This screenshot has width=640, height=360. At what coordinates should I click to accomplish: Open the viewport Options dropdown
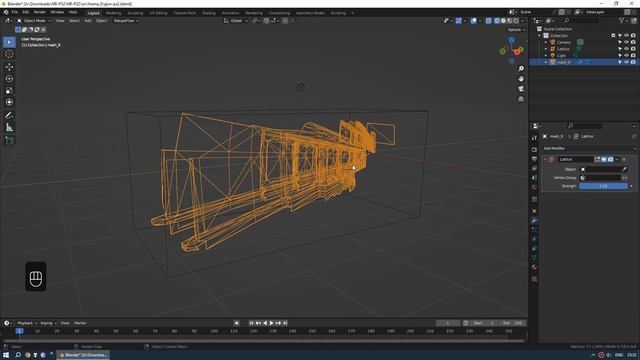[x=516, y=30]
